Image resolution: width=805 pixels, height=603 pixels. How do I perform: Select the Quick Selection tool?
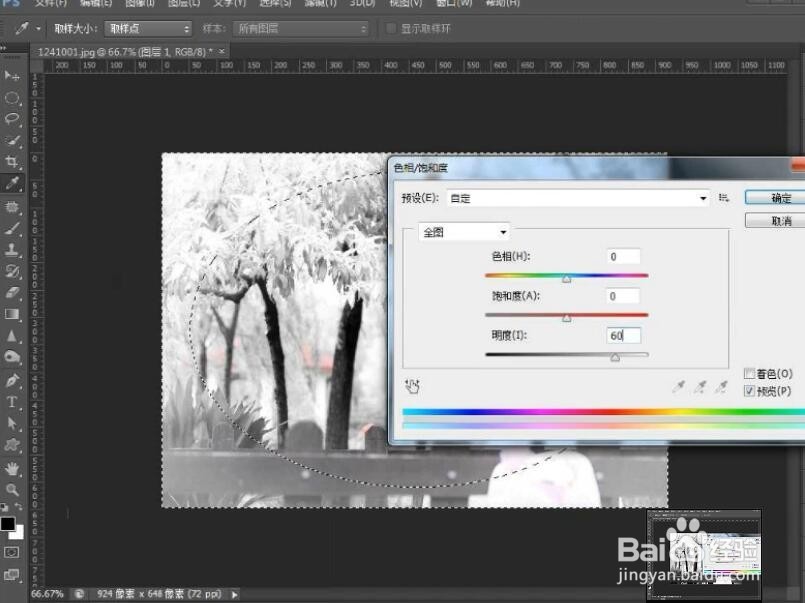(x=11, y=141)
